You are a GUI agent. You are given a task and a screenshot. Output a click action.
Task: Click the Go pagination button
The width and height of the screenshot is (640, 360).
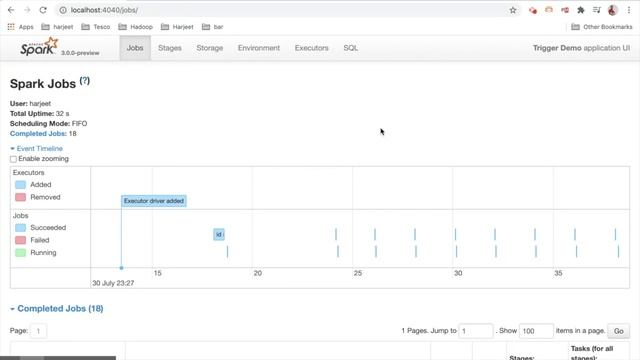click(x=618, y=331)
